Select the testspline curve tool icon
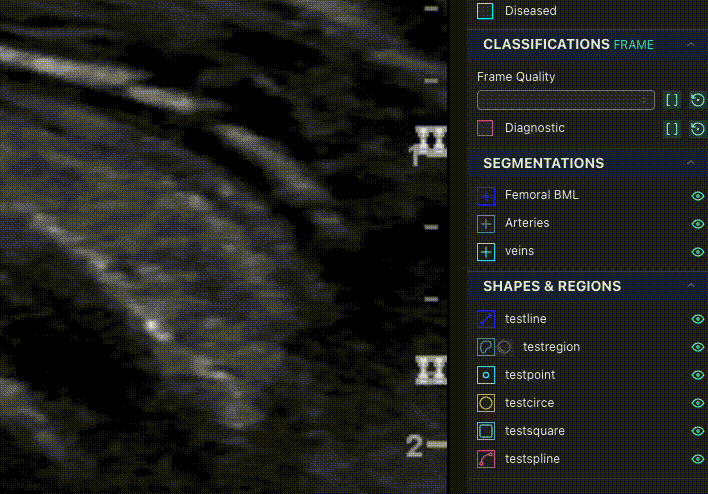708x494 pixels. tap(486, 459)
